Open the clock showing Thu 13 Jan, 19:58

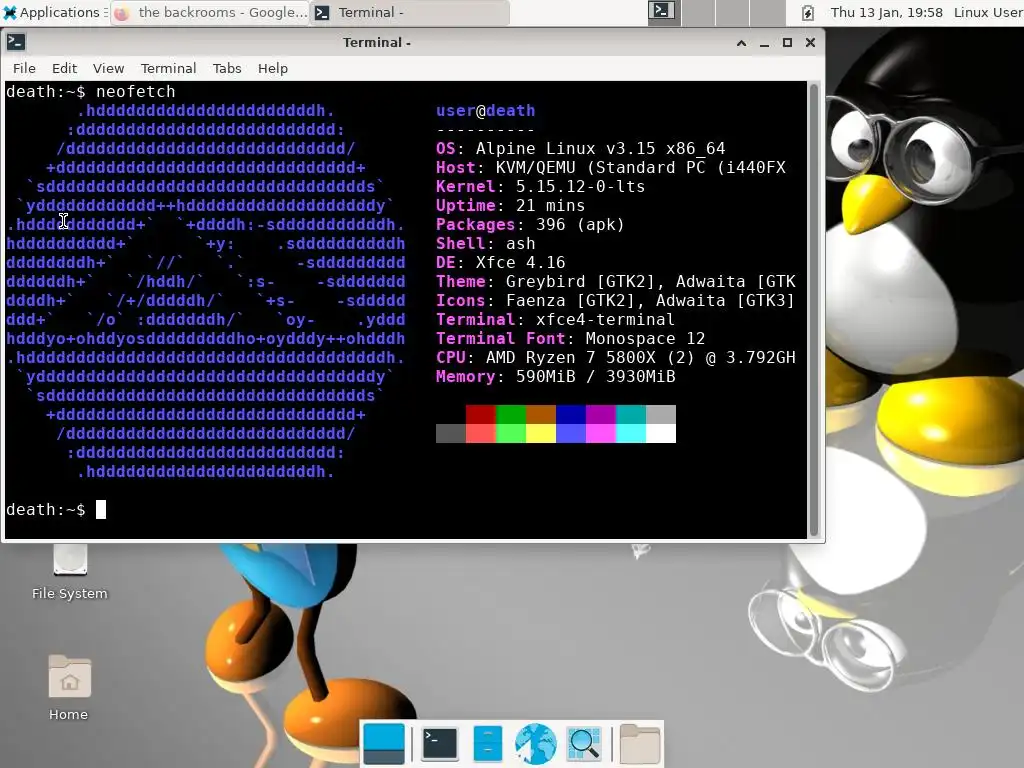pyautogui.click(x=886, y=12)
